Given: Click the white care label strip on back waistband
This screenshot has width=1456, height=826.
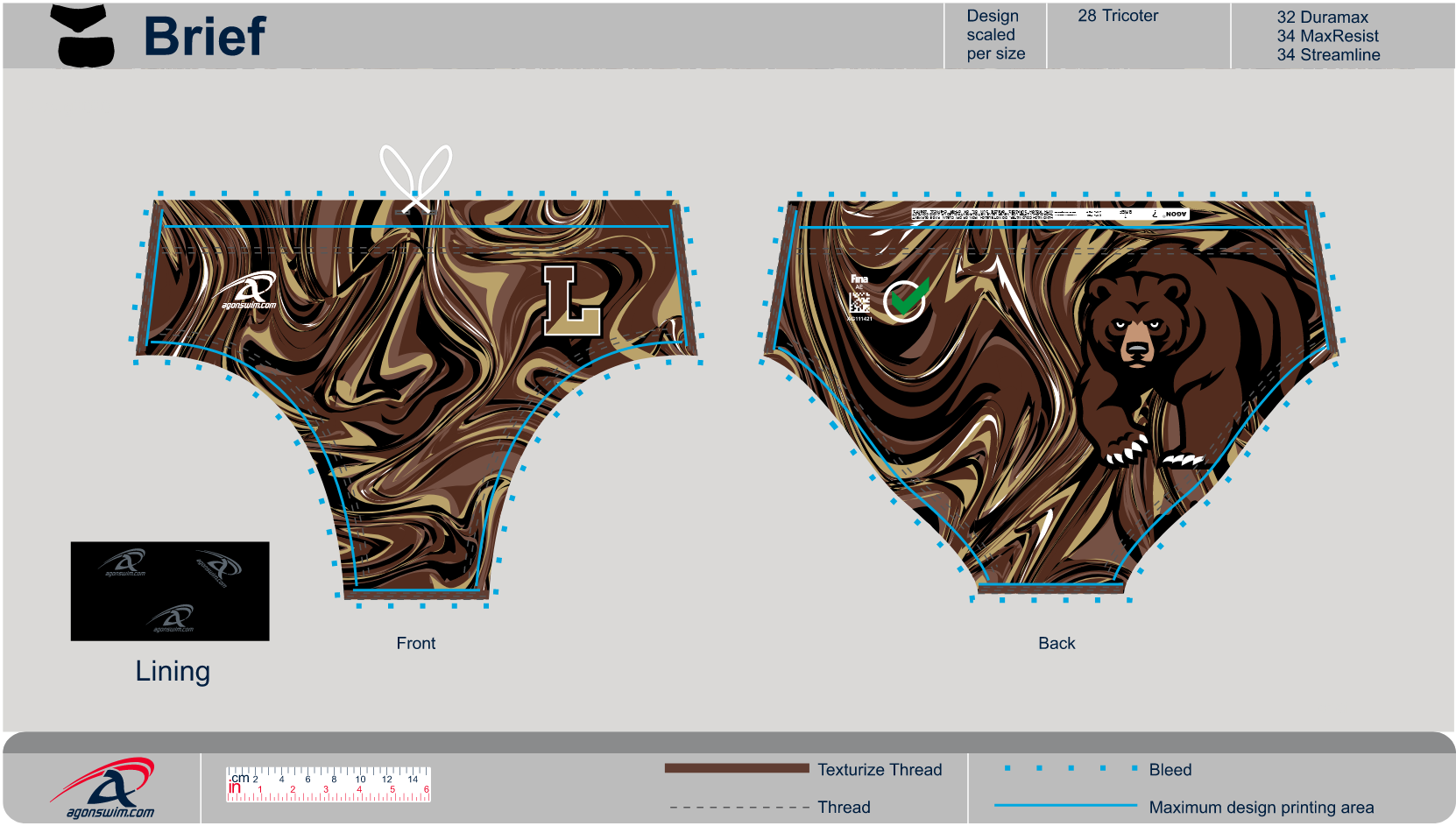Looking at the screenshot, I should [1050, 214].
